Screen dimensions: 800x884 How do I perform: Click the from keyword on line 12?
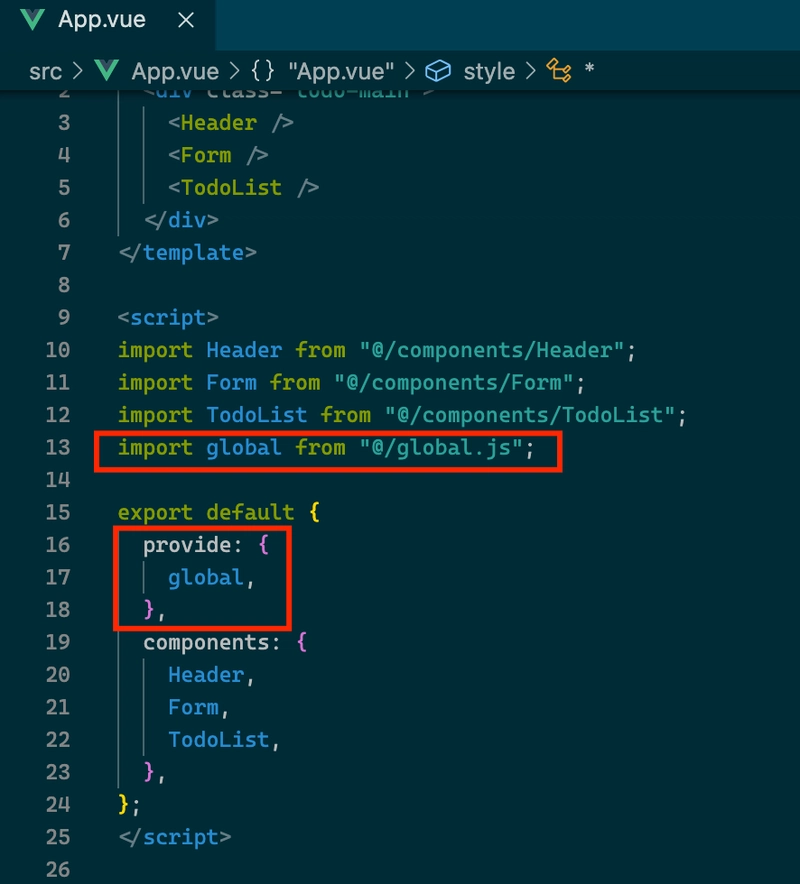click(345, 415)
